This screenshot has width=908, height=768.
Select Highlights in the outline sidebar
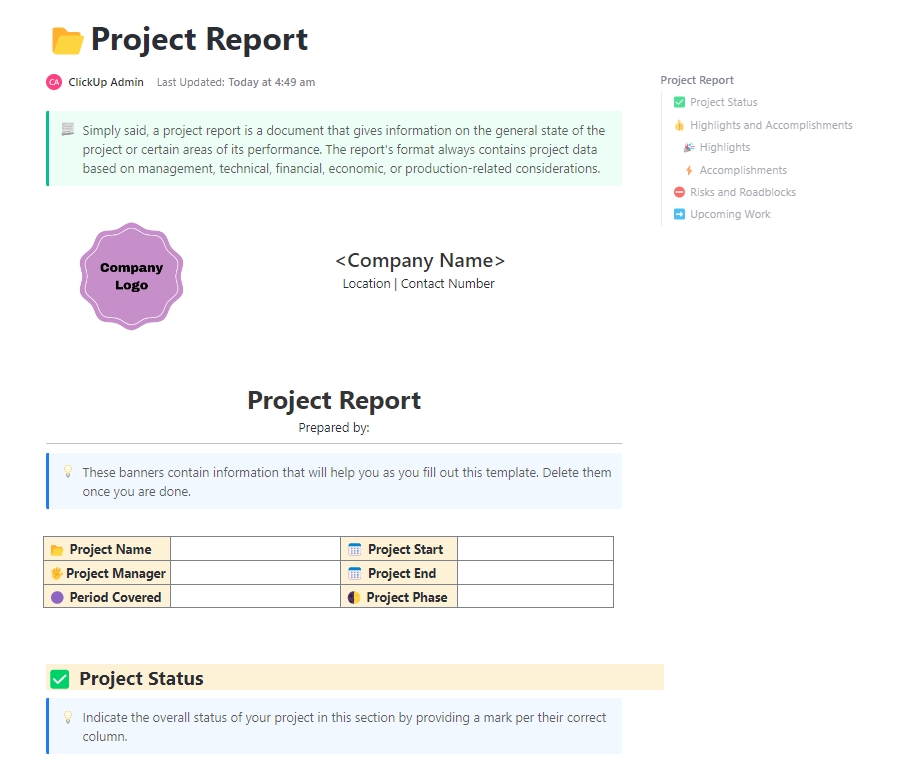point(726,147)
